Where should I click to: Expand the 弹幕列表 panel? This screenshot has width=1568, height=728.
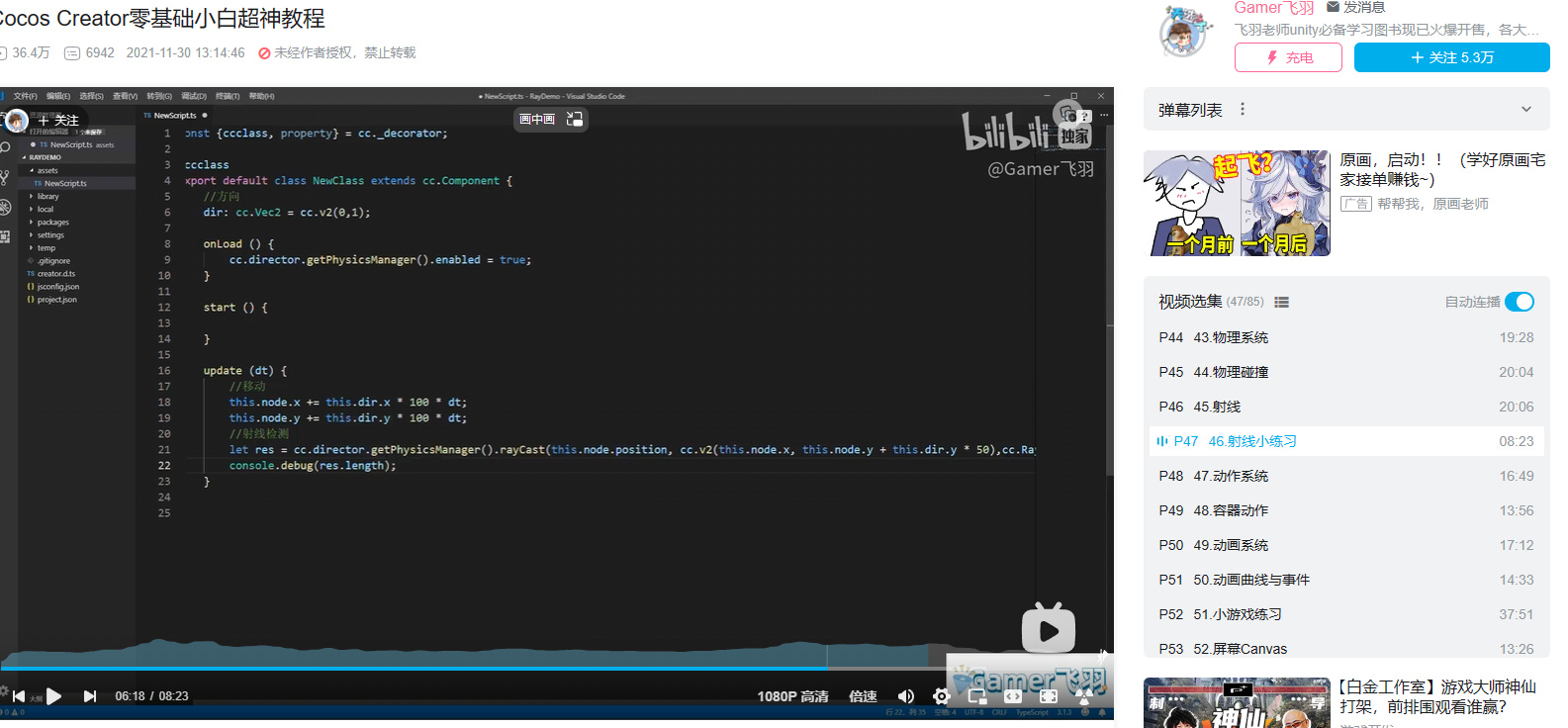(x=1526, y=110)
